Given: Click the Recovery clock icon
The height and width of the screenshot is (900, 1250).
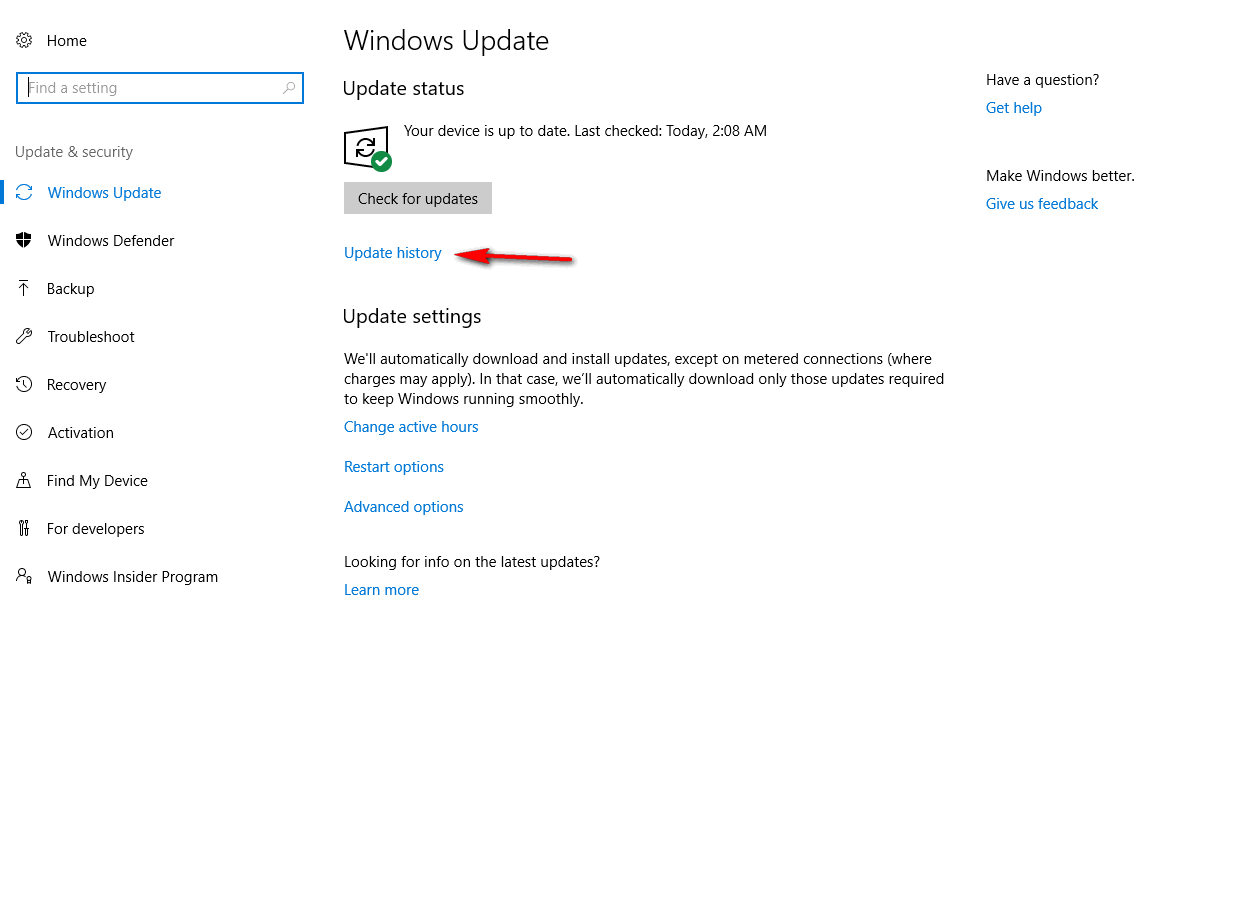Looking at the screenshot, I should click(24, 385).
